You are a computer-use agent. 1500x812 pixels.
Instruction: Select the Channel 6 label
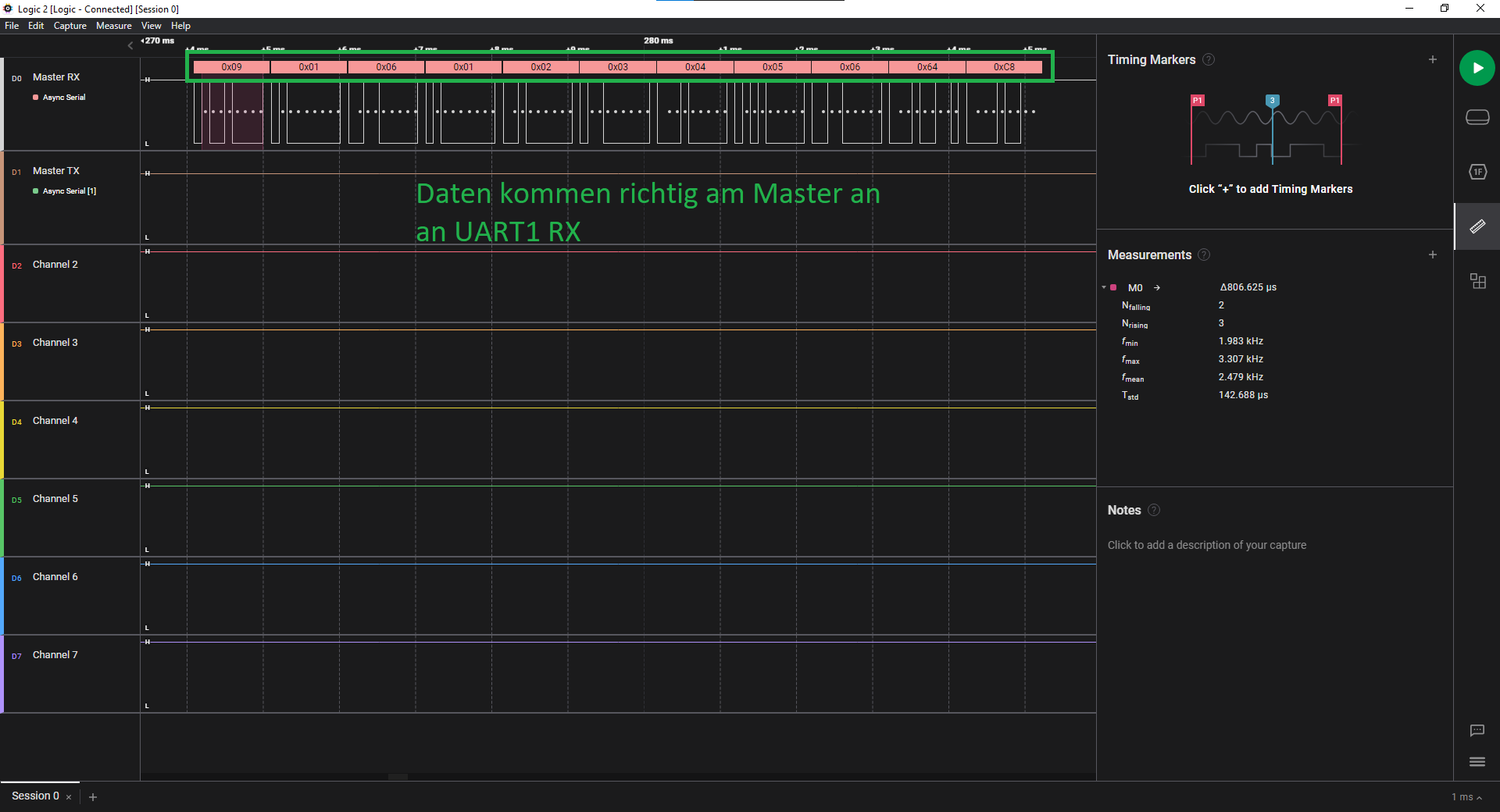55,577
